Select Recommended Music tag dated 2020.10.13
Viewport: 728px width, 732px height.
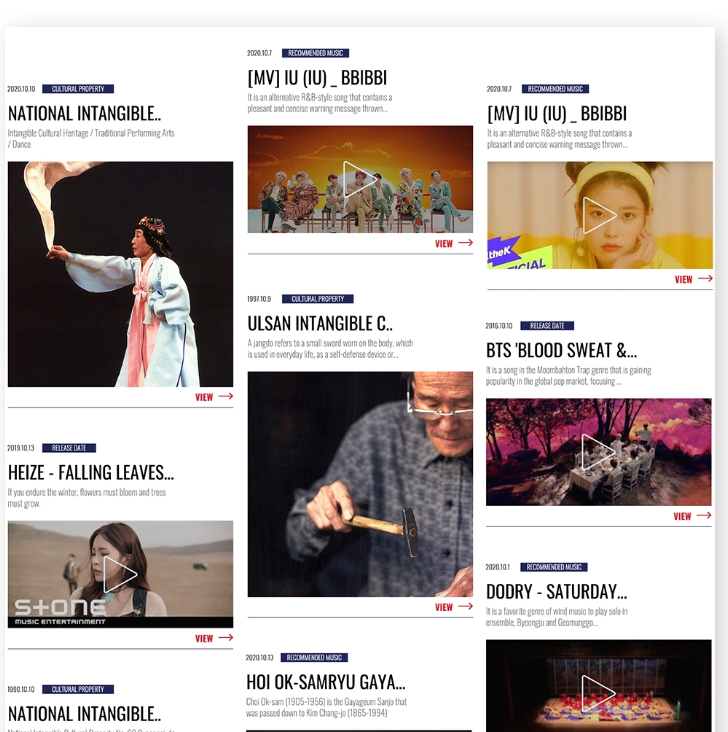(314, 657)
